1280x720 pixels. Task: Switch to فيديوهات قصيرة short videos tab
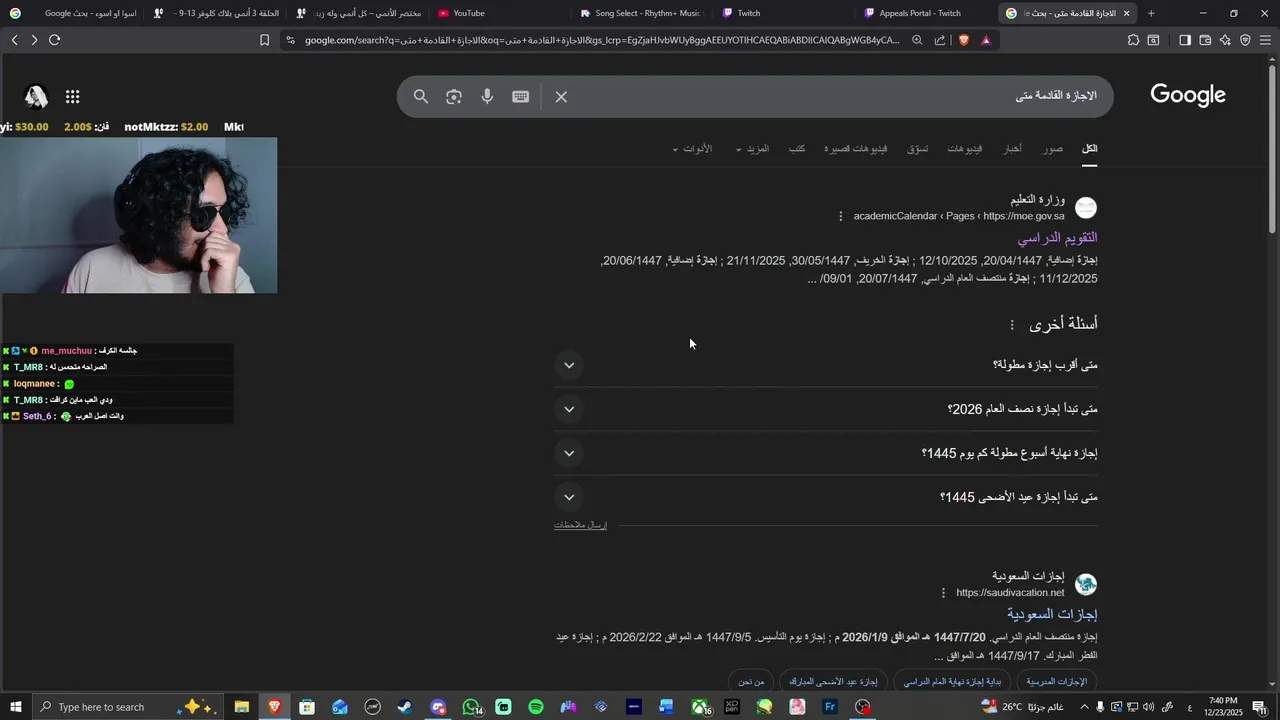click(855, 149)
